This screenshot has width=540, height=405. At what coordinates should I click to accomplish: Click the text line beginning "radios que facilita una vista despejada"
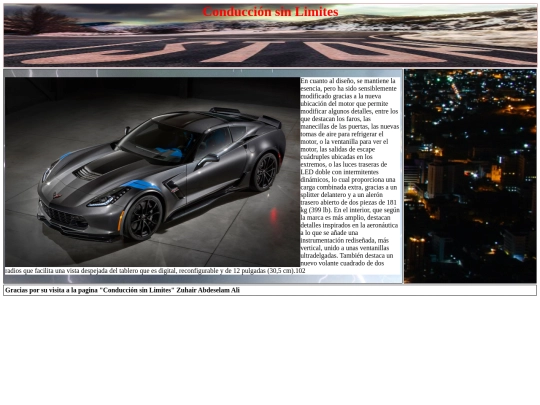[155, 271]
